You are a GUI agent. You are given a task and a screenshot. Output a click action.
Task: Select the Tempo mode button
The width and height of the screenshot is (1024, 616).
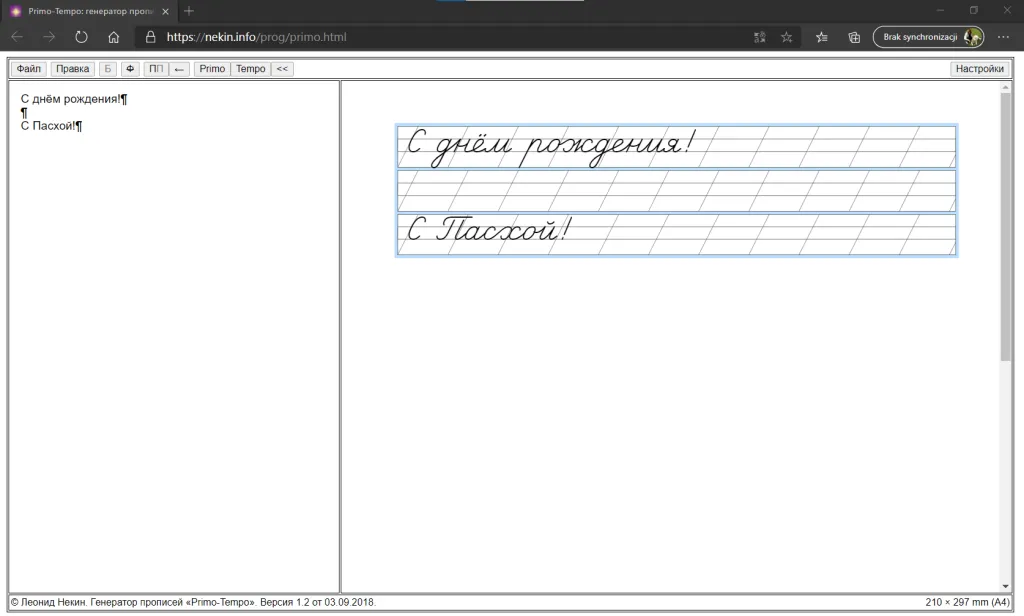251,69
